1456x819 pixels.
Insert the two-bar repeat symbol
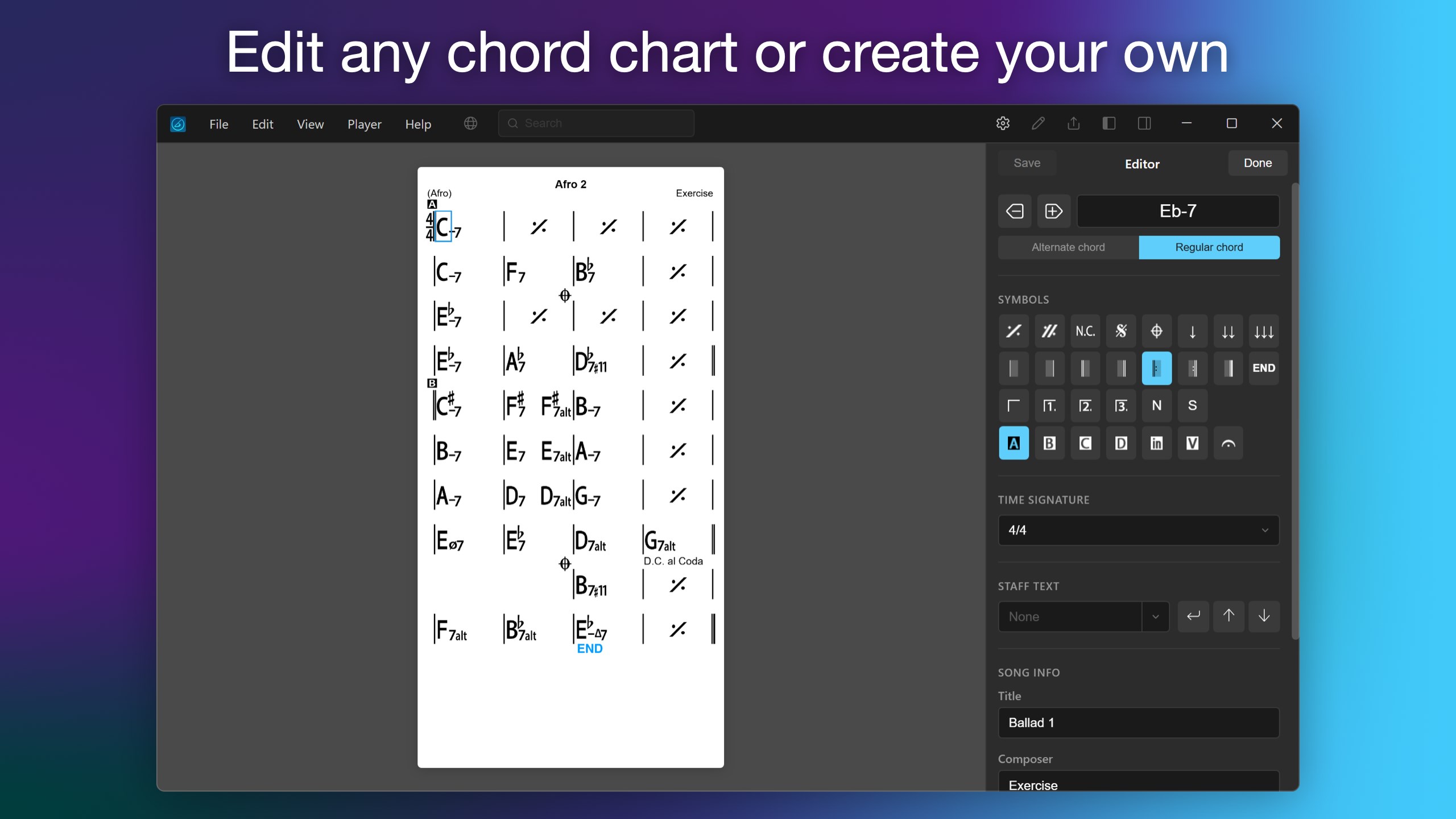(x=1049, y=331)
